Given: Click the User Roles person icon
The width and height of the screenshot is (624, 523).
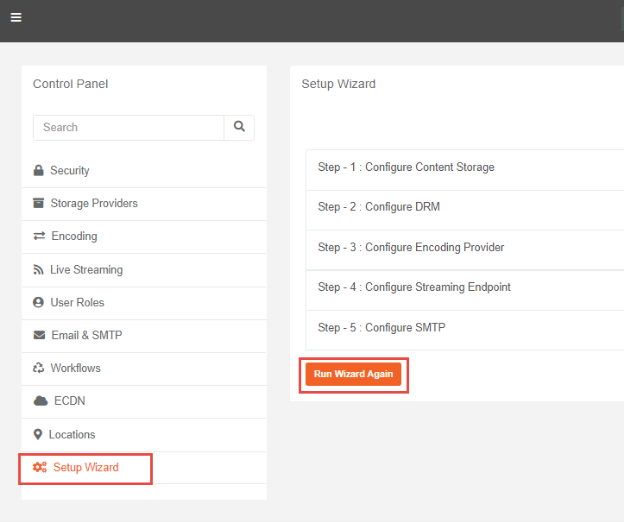Looking at the screenshot, I should pos(39,303).
